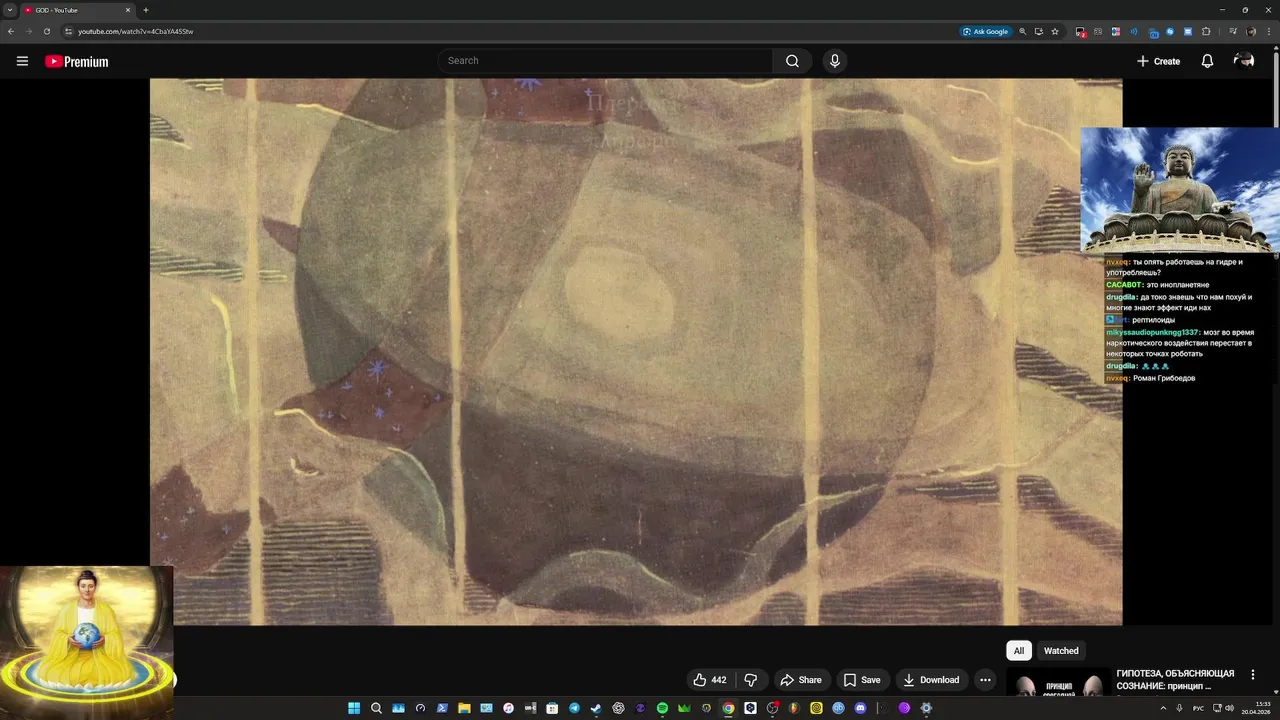Open Discord from taskbar
The height and width of the screenshot is (720, 1280).
(860, 708)
